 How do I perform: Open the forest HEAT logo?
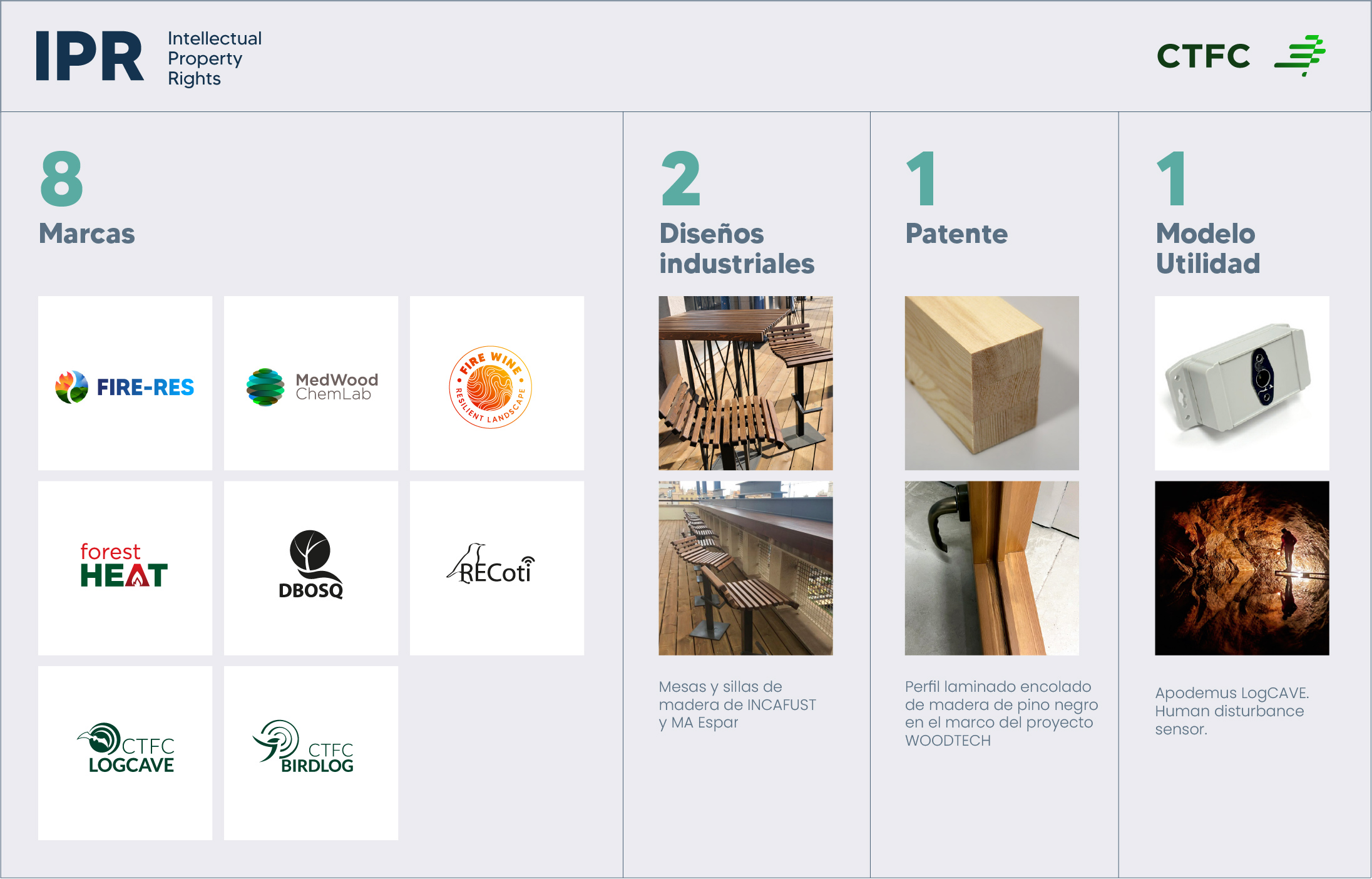(x=125, y=565)
